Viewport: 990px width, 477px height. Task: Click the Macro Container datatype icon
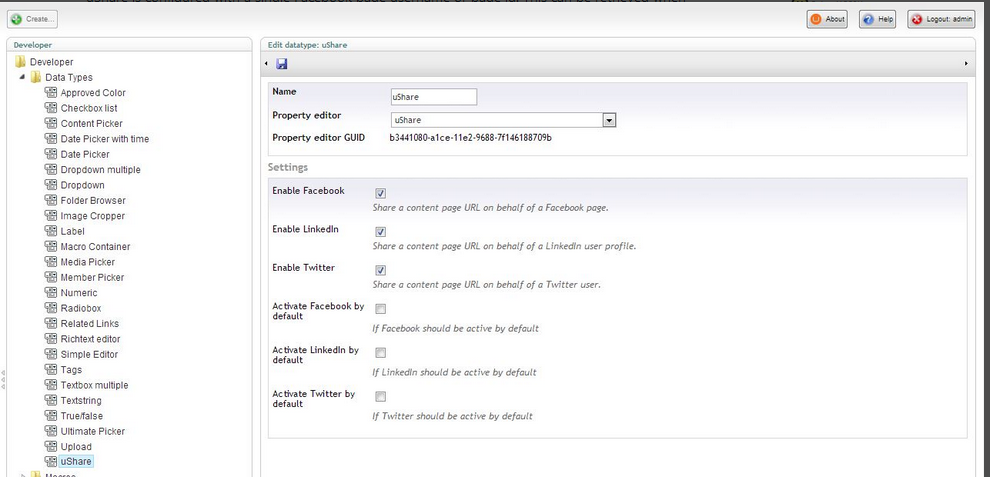coord(51,246)
